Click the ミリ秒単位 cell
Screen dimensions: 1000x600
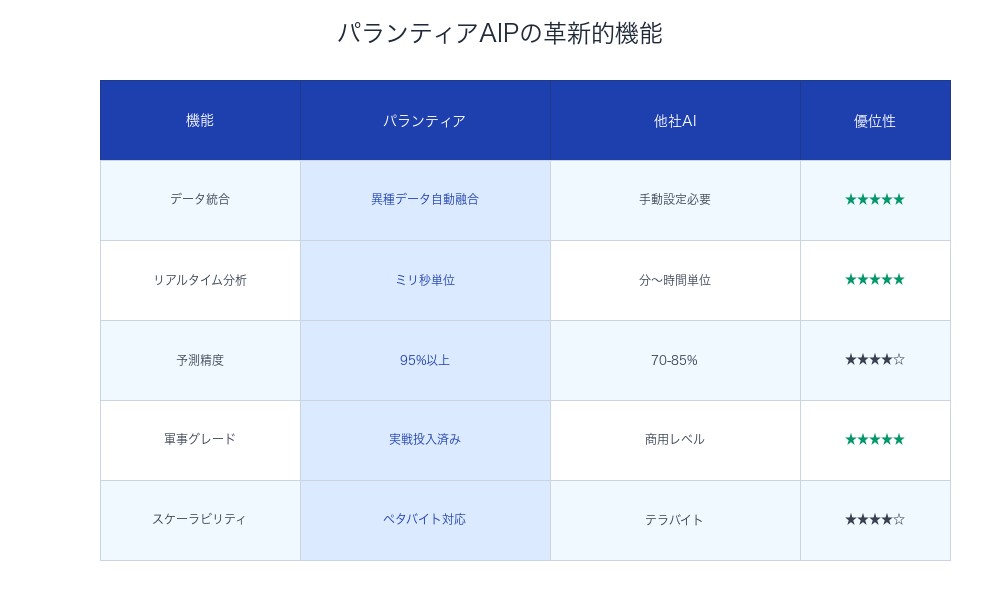tap(425, 280)
